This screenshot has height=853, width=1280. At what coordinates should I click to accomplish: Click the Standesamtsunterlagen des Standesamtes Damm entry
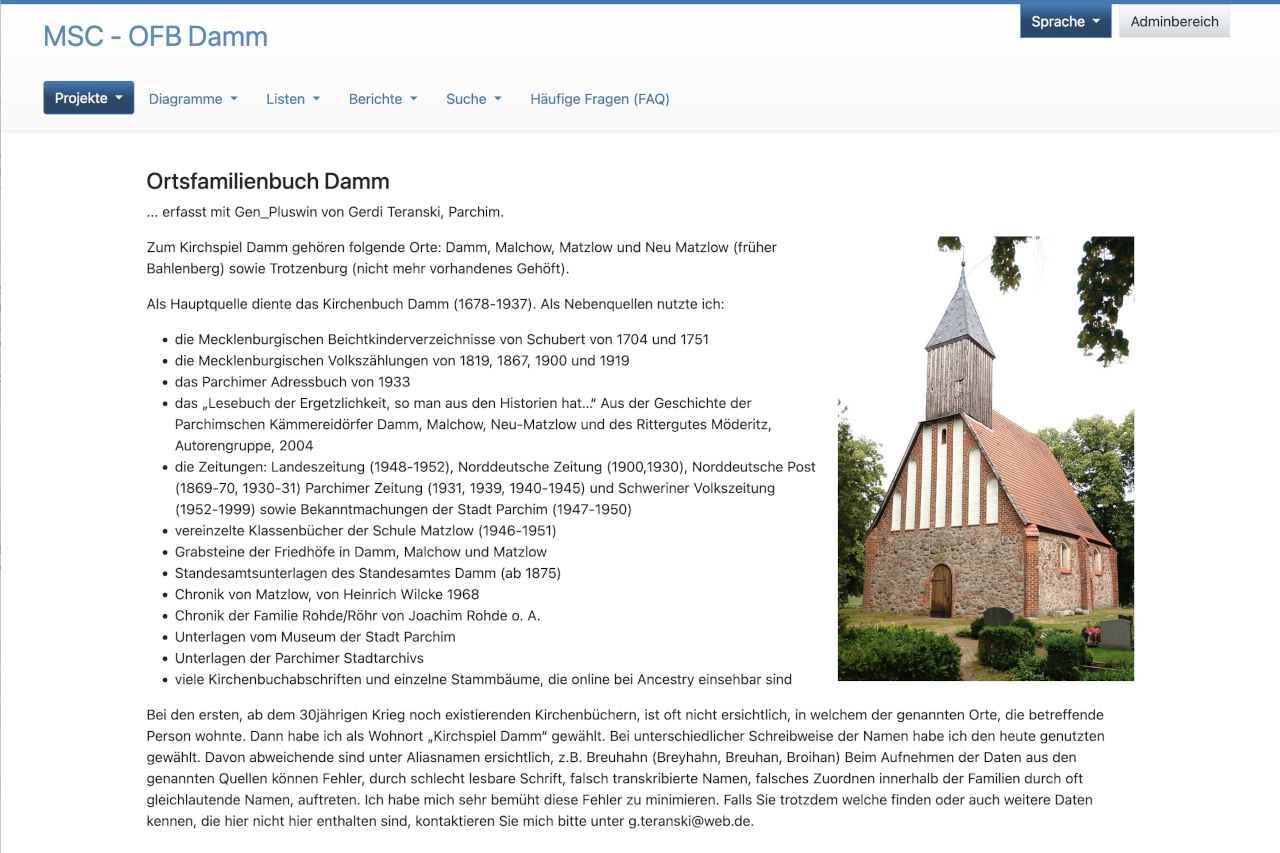pos(367,573)
